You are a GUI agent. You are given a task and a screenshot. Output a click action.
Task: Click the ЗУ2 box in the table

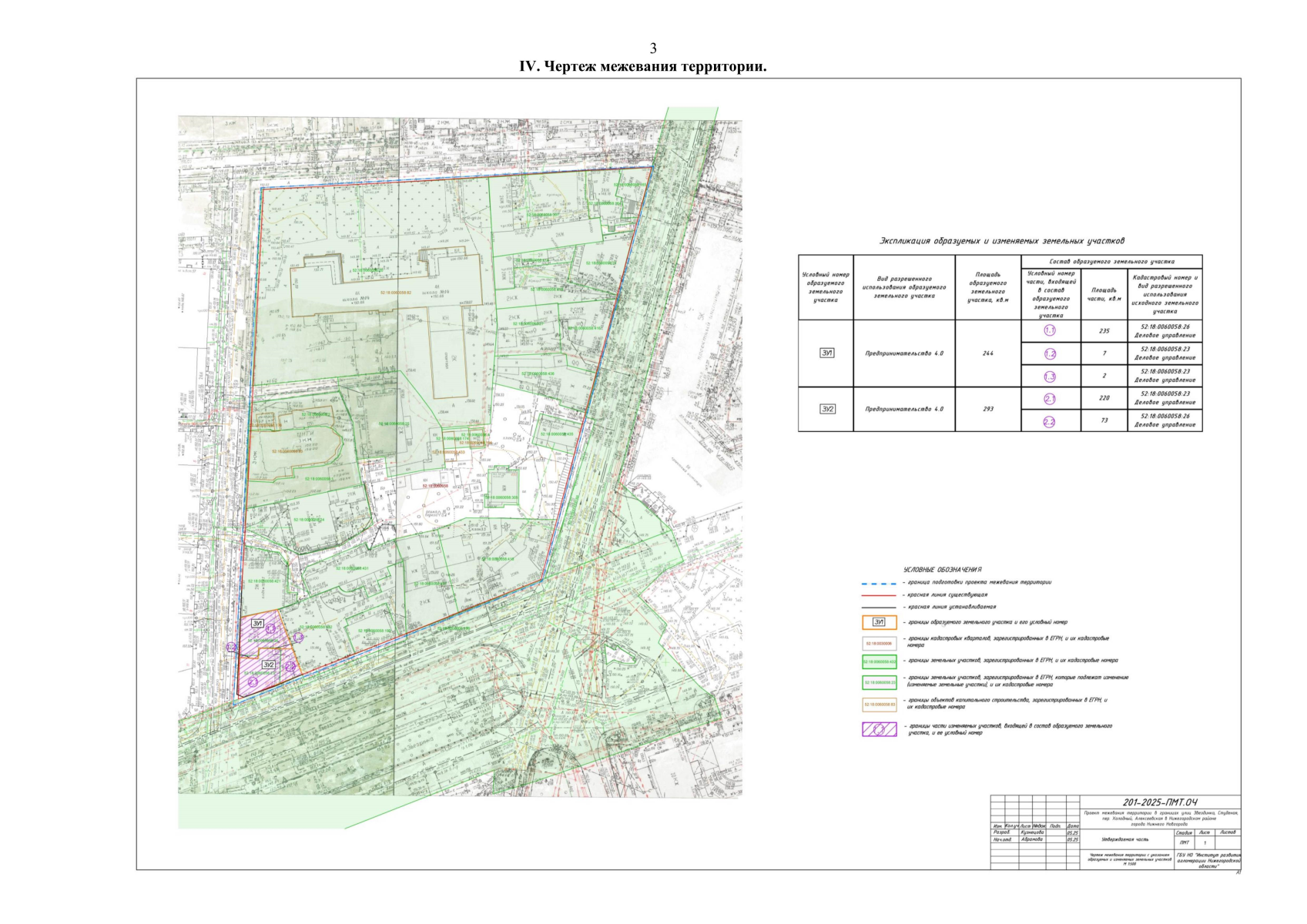826,409
